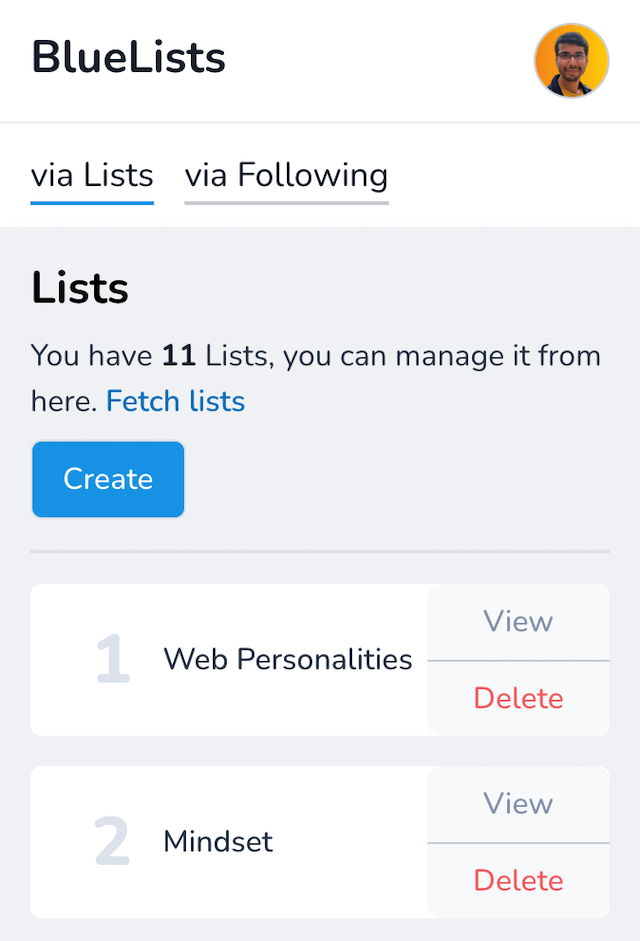View the Mindset list
The width and height of the screenshot is (640, 941).
coord(518,803)
